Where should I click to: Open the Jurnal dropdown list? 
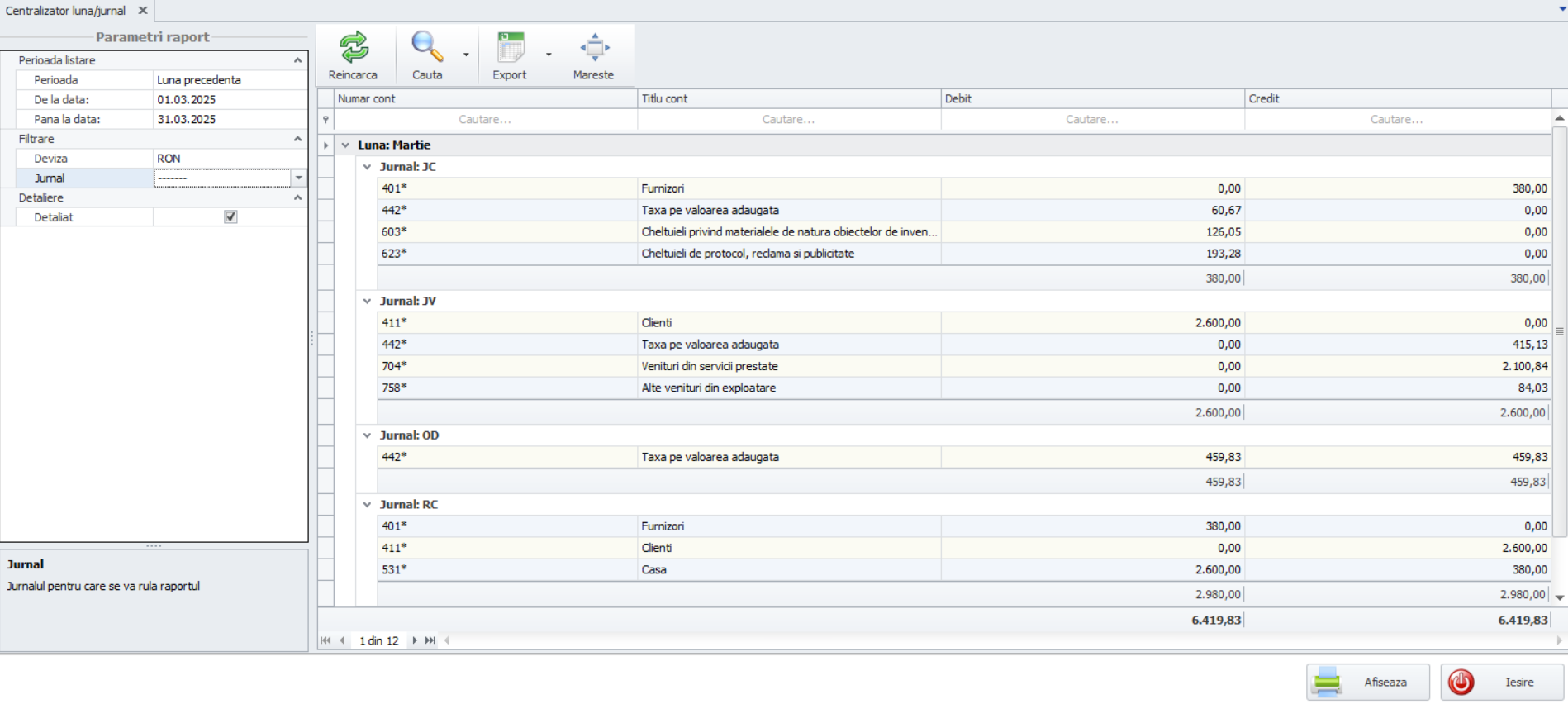[299, 178]
